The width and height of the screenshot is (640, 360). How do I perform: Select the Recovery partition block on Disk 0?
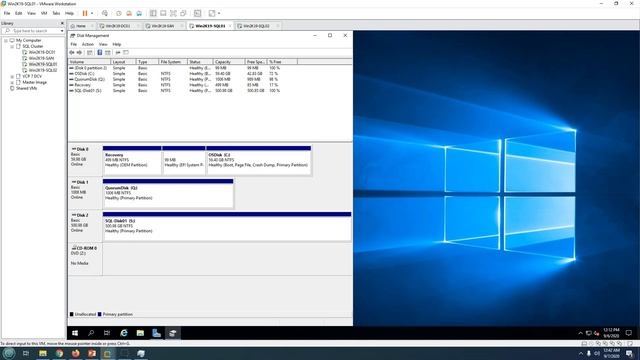click(x=132, y=160)
